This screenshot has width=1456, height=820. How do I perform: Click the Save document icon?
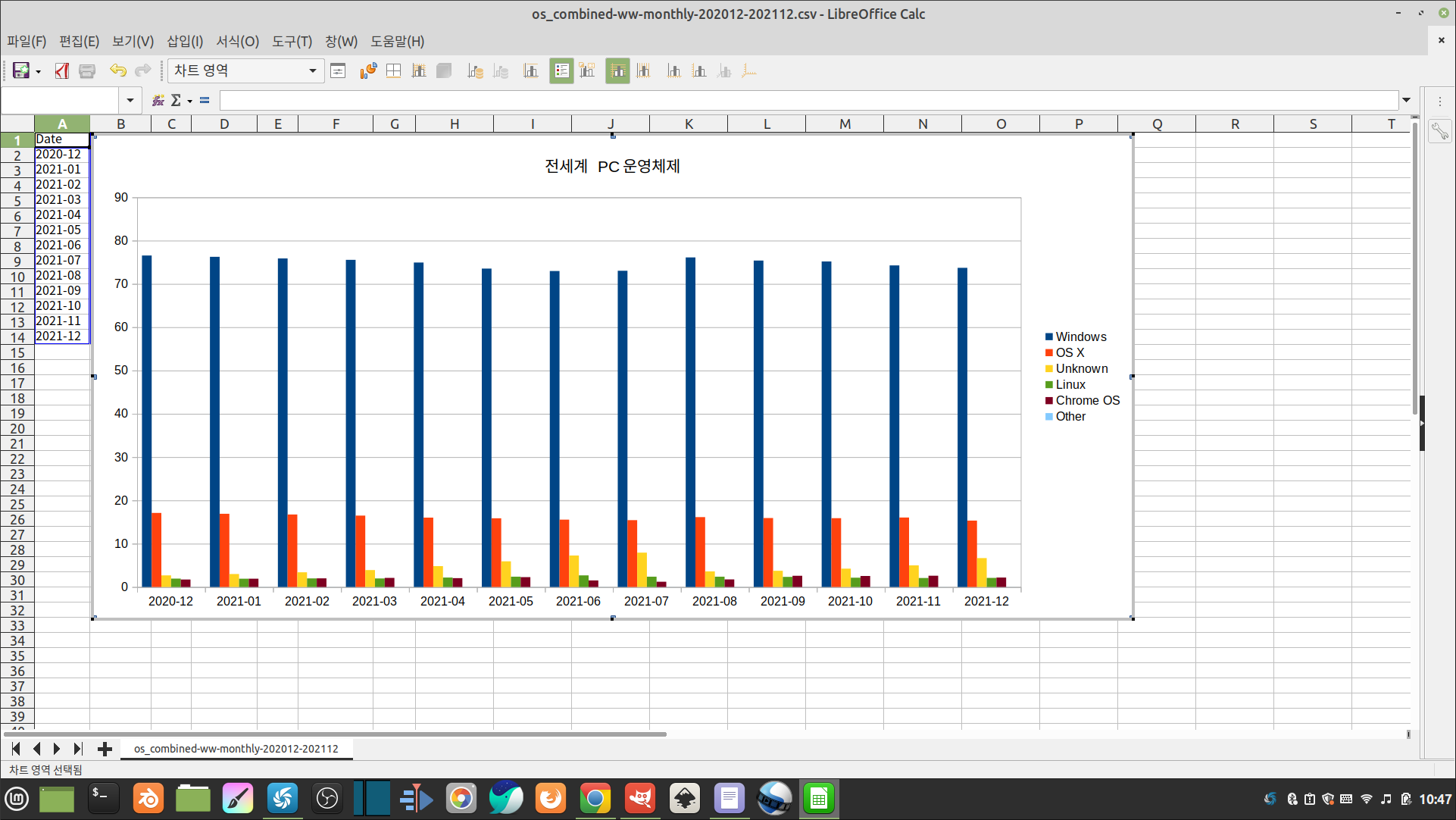coord(20,70)
